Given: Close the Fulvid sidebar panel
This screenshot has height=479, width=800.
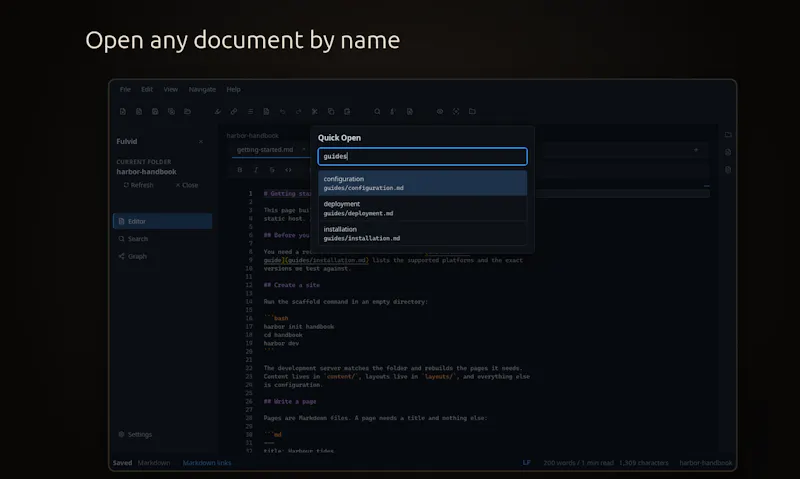Looking at the screenshot, I should [x=201, y=141].
